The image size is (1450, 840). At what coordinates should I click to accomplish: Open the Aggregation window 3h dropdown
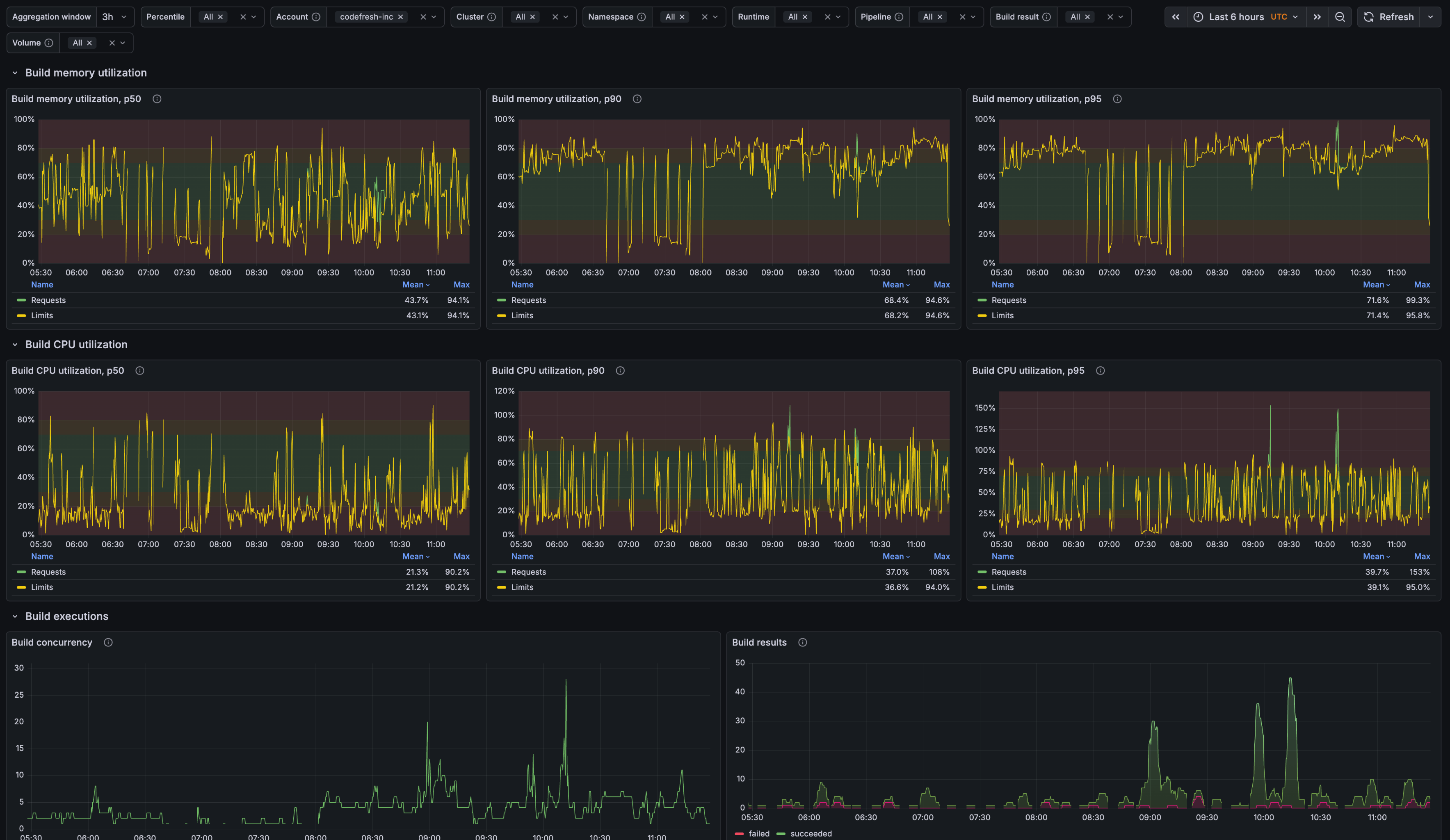pos(115,17)
